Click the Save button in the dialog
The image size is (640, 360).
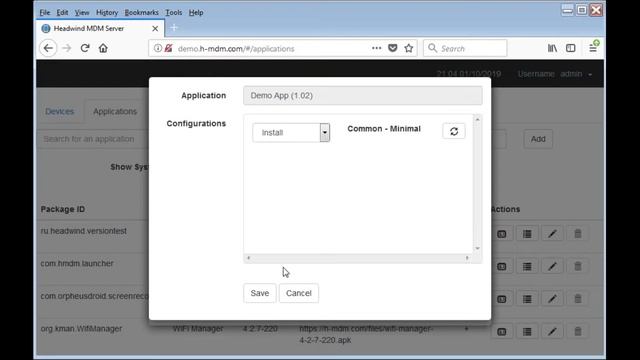coord(260,293)
